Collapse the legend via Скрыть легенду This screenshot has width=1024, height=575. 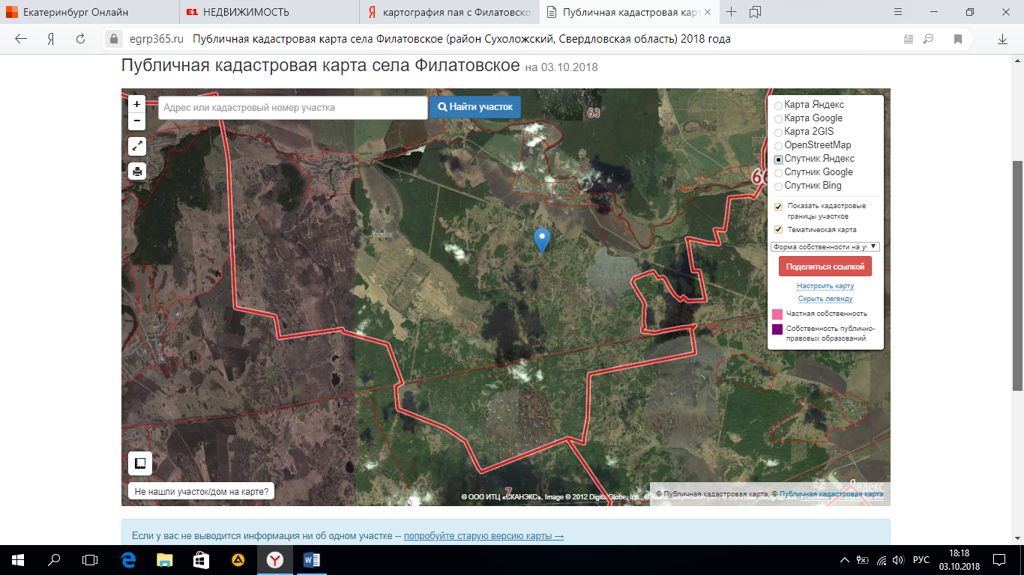[825, 299]
